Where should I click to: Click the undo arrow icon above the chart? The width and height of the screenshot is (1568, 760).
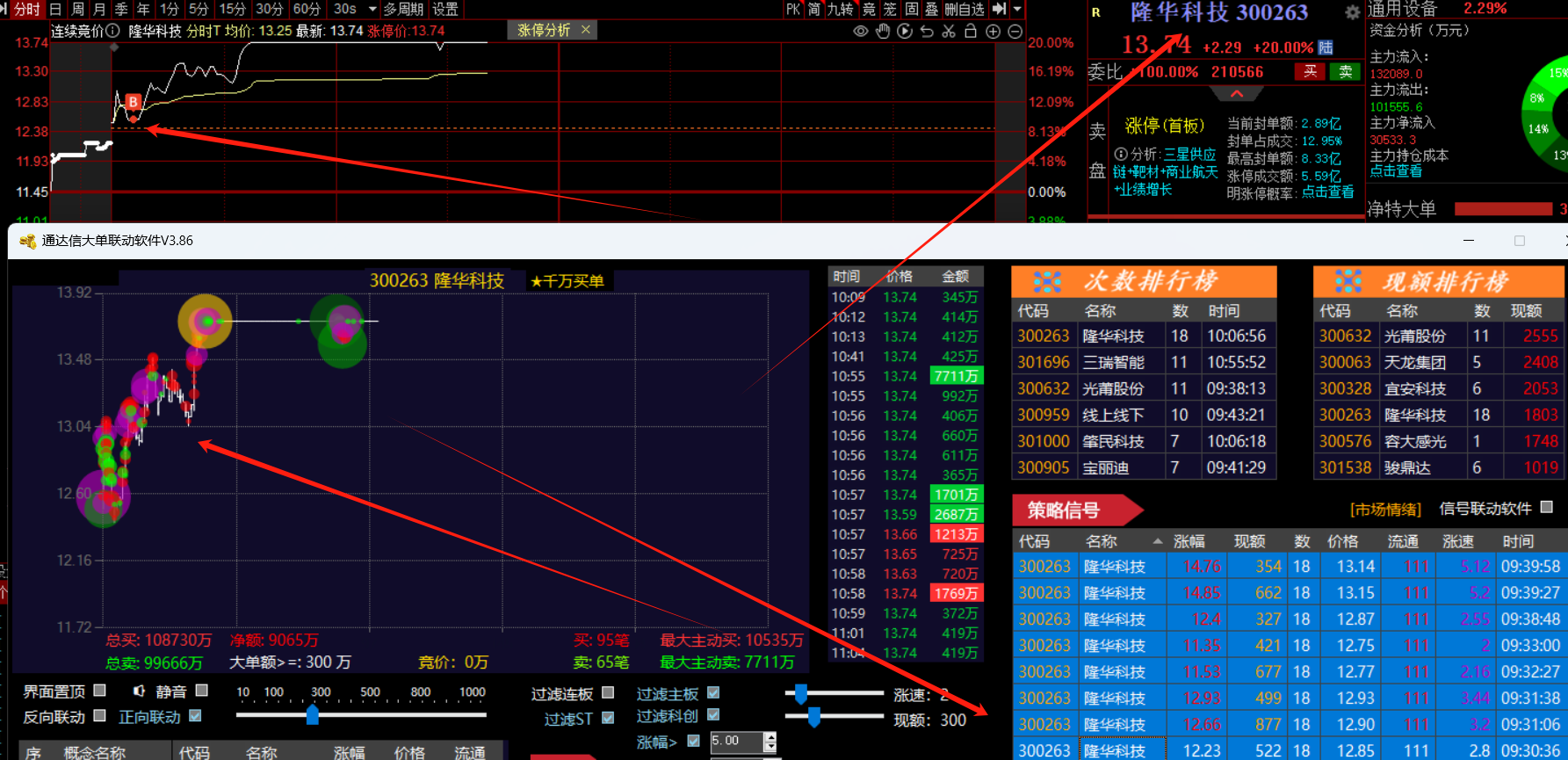pyautogui.click(x=927, y=31)
